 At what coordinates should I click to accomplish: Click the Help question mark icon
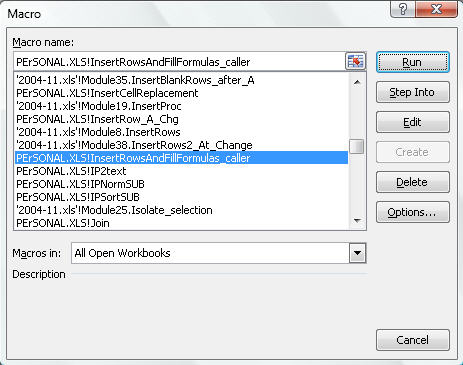tap(403, 9)
